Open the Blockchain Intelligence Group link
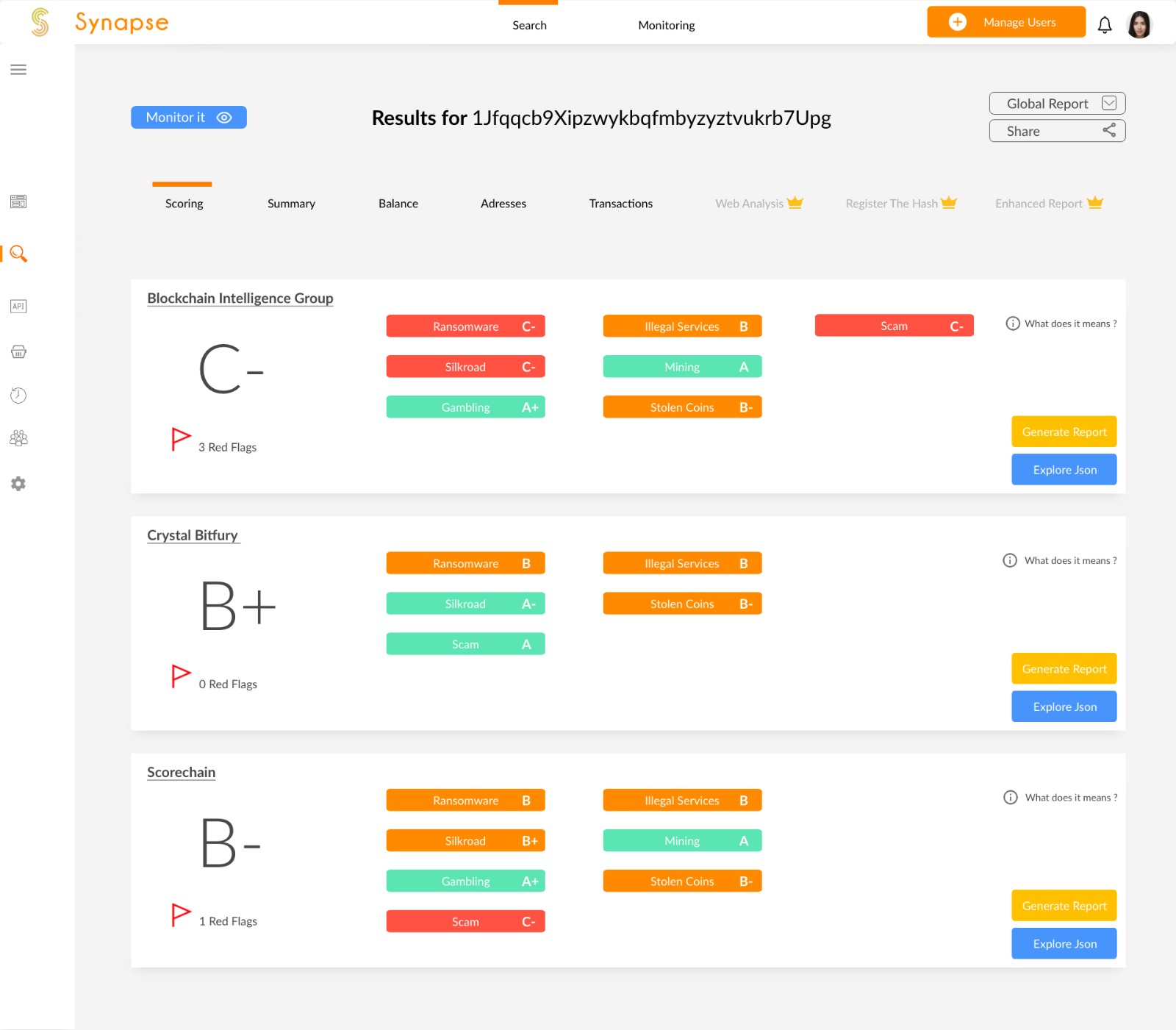This screenshot has height=1030, width=1176. (240, 298)
